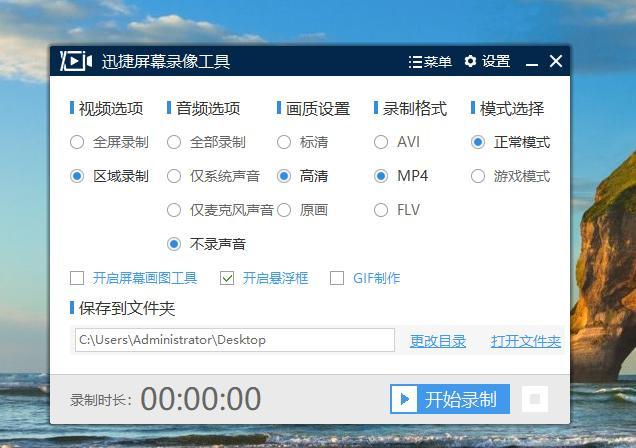Set quality to 高清
This screenshot has width=636, height=448.
pos(284,176)
